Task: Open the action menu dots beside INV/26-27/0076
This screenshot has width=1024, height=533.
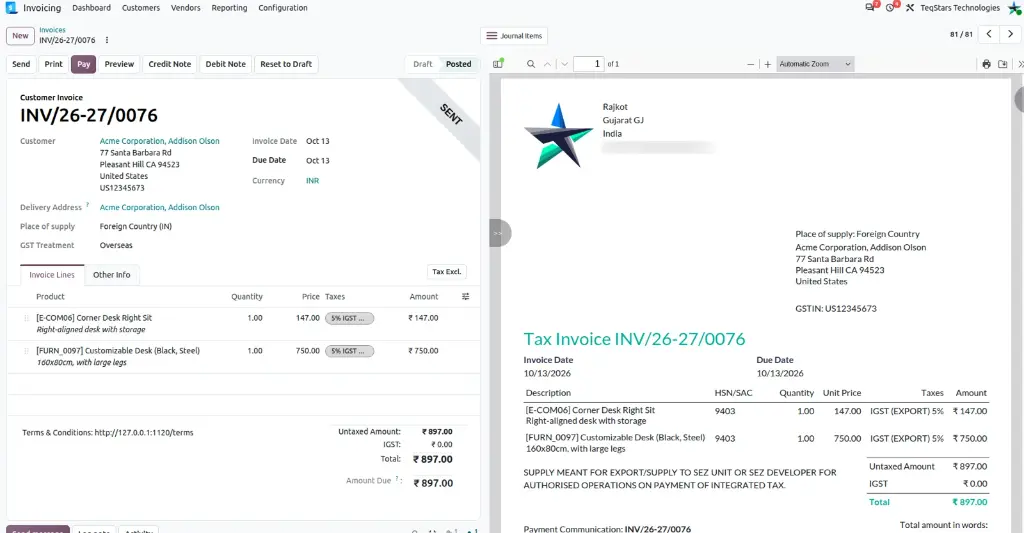Action: click(x=107, y=40)
